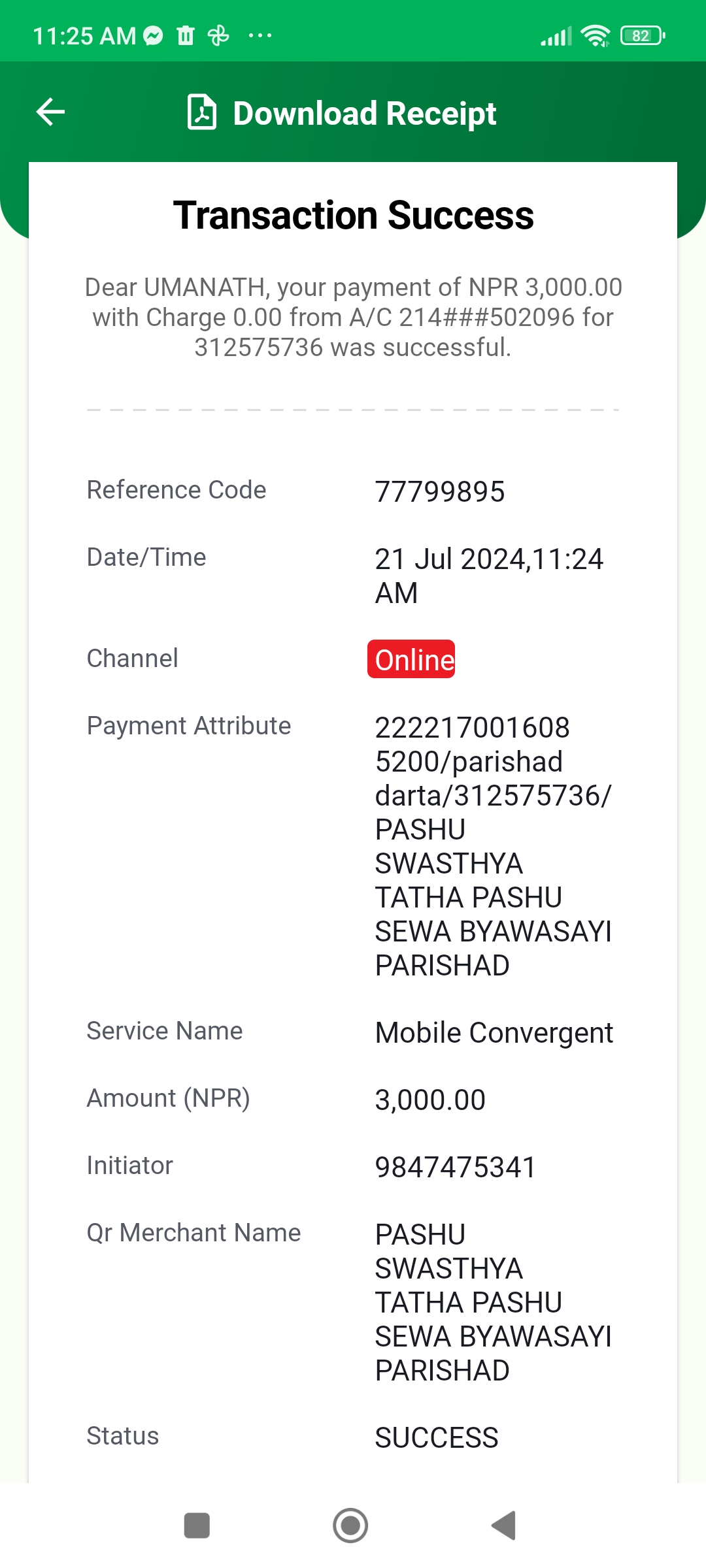Tap the initiator number 9847475341

456,1167
